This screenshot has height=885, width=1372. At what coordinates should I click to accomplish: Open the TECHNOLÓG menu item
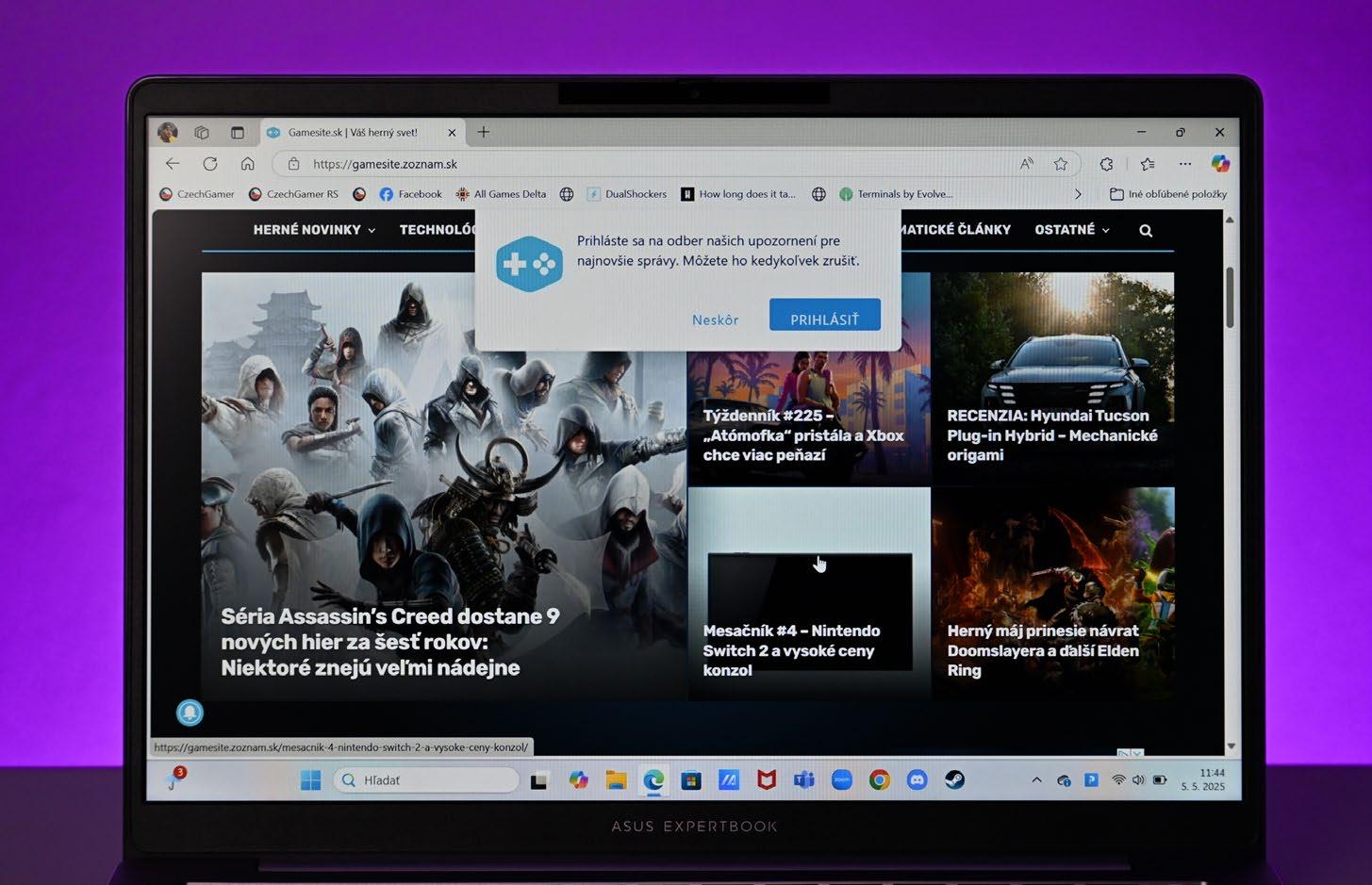(438, 230)
